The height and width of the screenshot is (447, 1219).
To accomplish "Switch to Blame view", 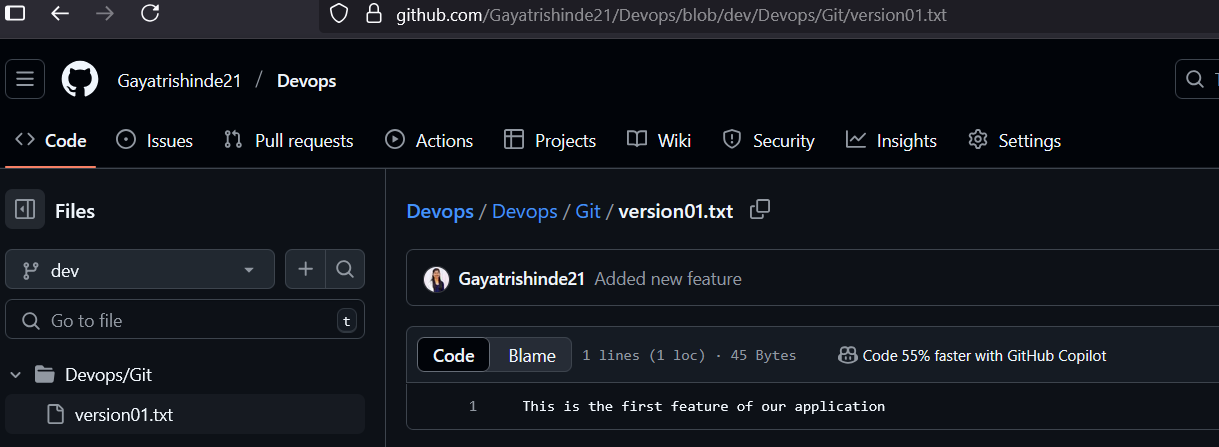I will 532,355.
